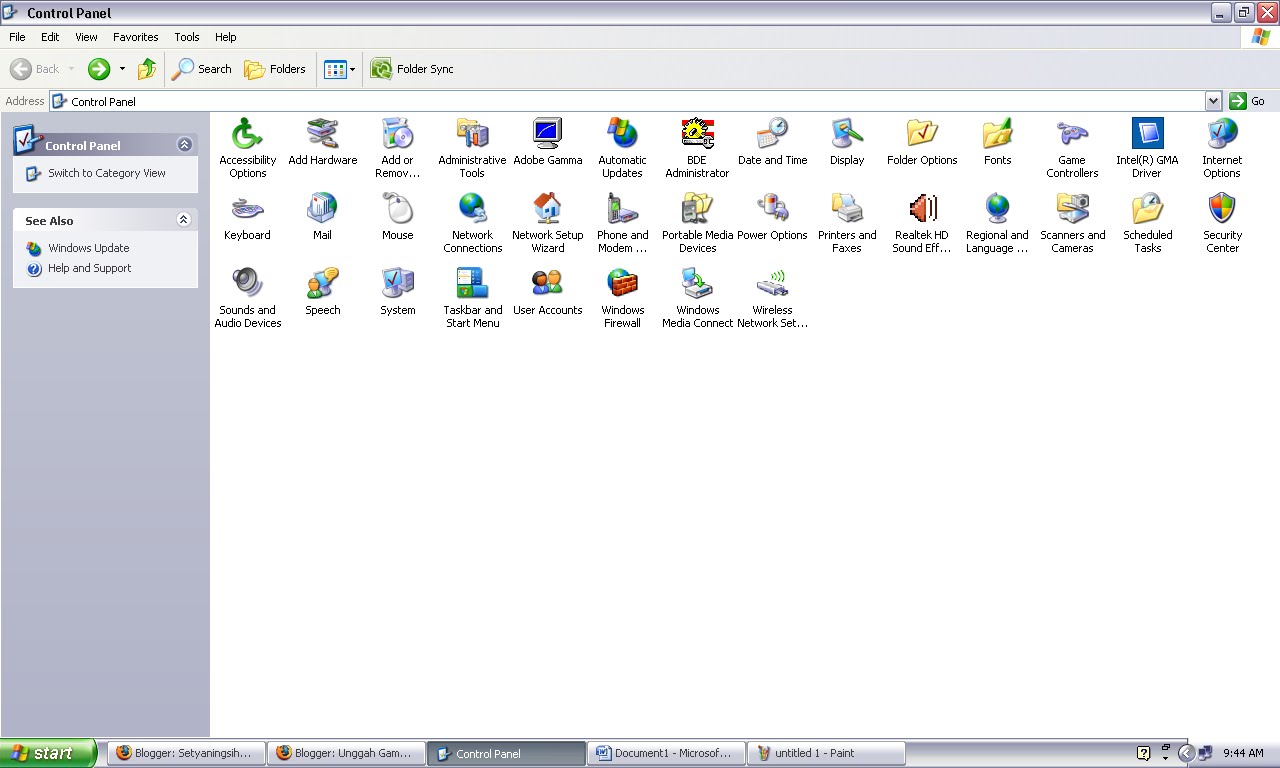Screen dimensions: 1280x768
Task: Open Network Connections
Action: coord(472,222)
